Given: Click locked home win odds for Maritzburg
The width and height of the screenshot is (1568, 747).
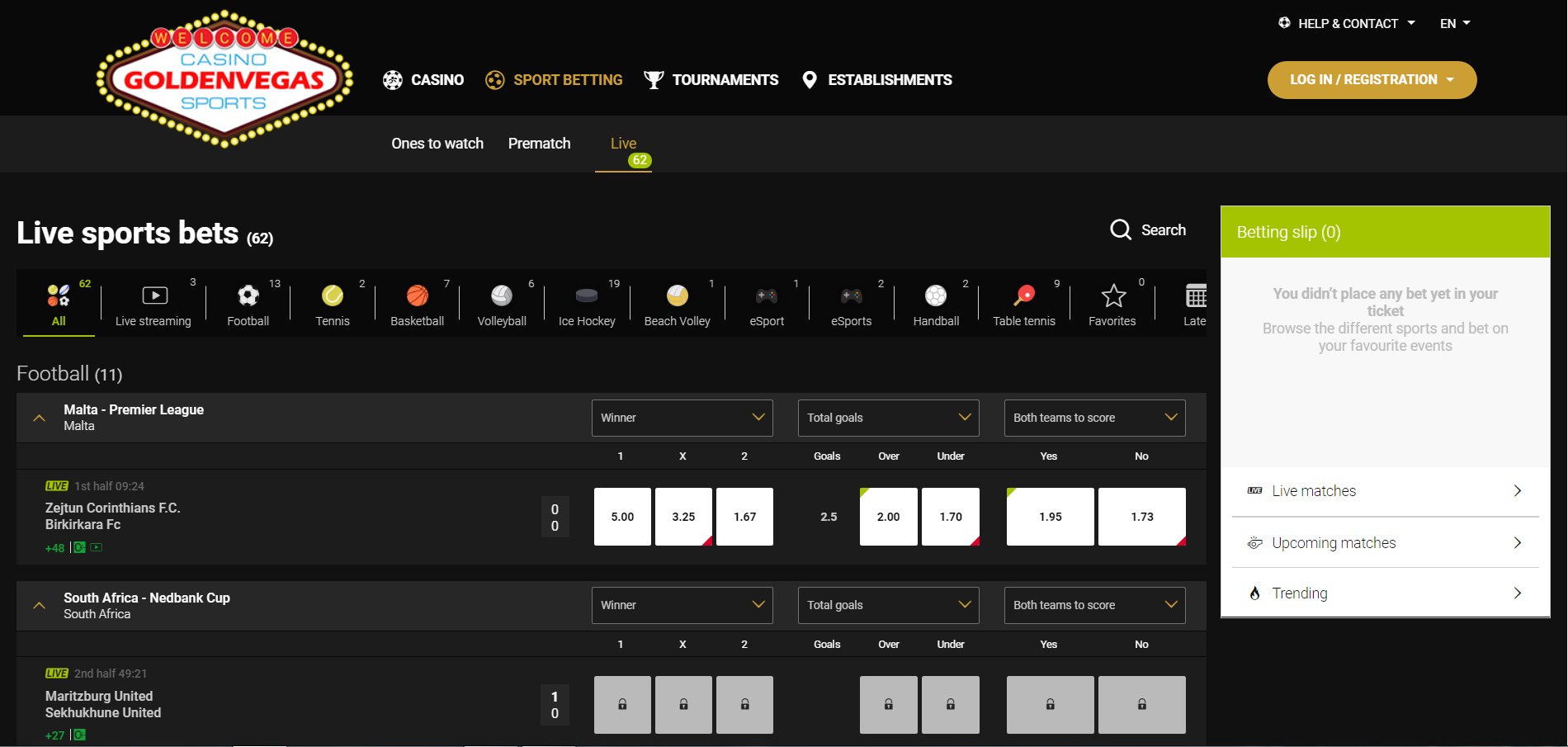Looking at the screenshot, I should [622, 705].
